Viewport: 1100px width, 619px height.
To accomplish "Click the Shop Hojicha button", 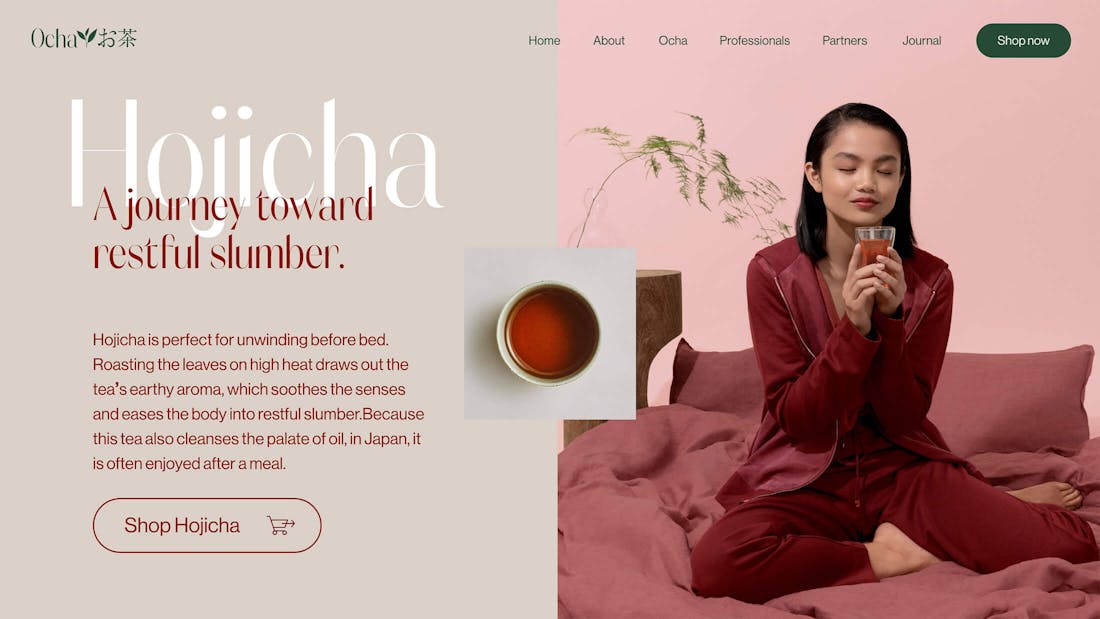I will point(207,526).
